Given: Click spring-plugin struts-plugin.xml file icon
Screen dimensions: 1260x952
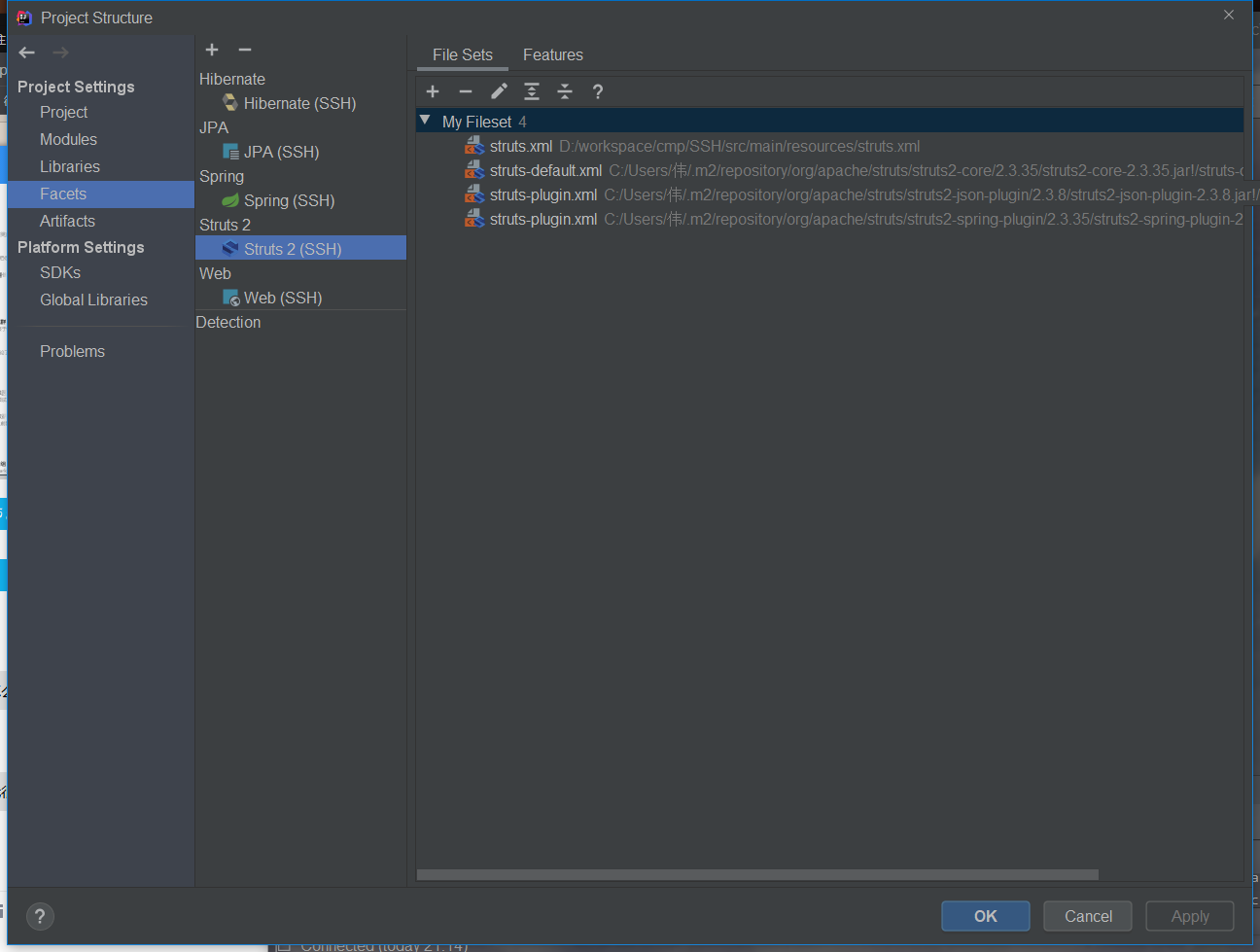Looking at the screenshot, I should coord(474,219).
